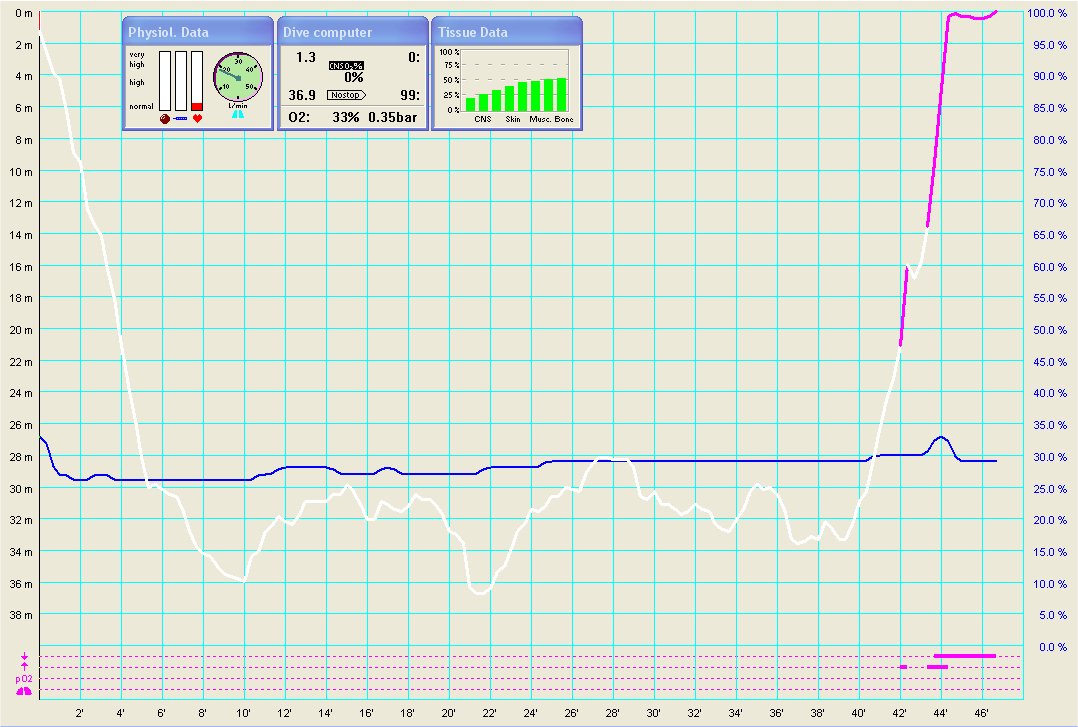Select the Tissue Data panel header

507,32
